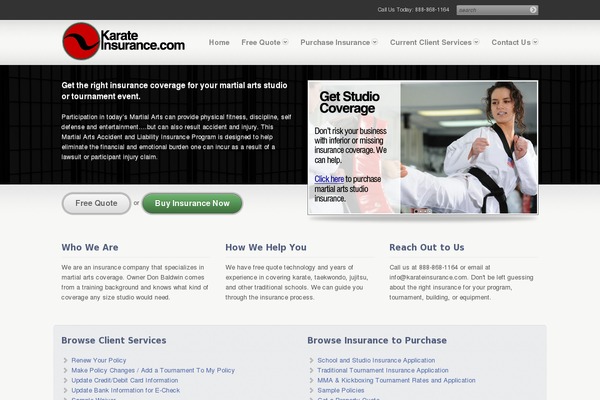The height and width of the screenshot is (400, 600).
Task: Select the first slideshow dot indicator
Action: pyautogui.click(x=416, y=211)
